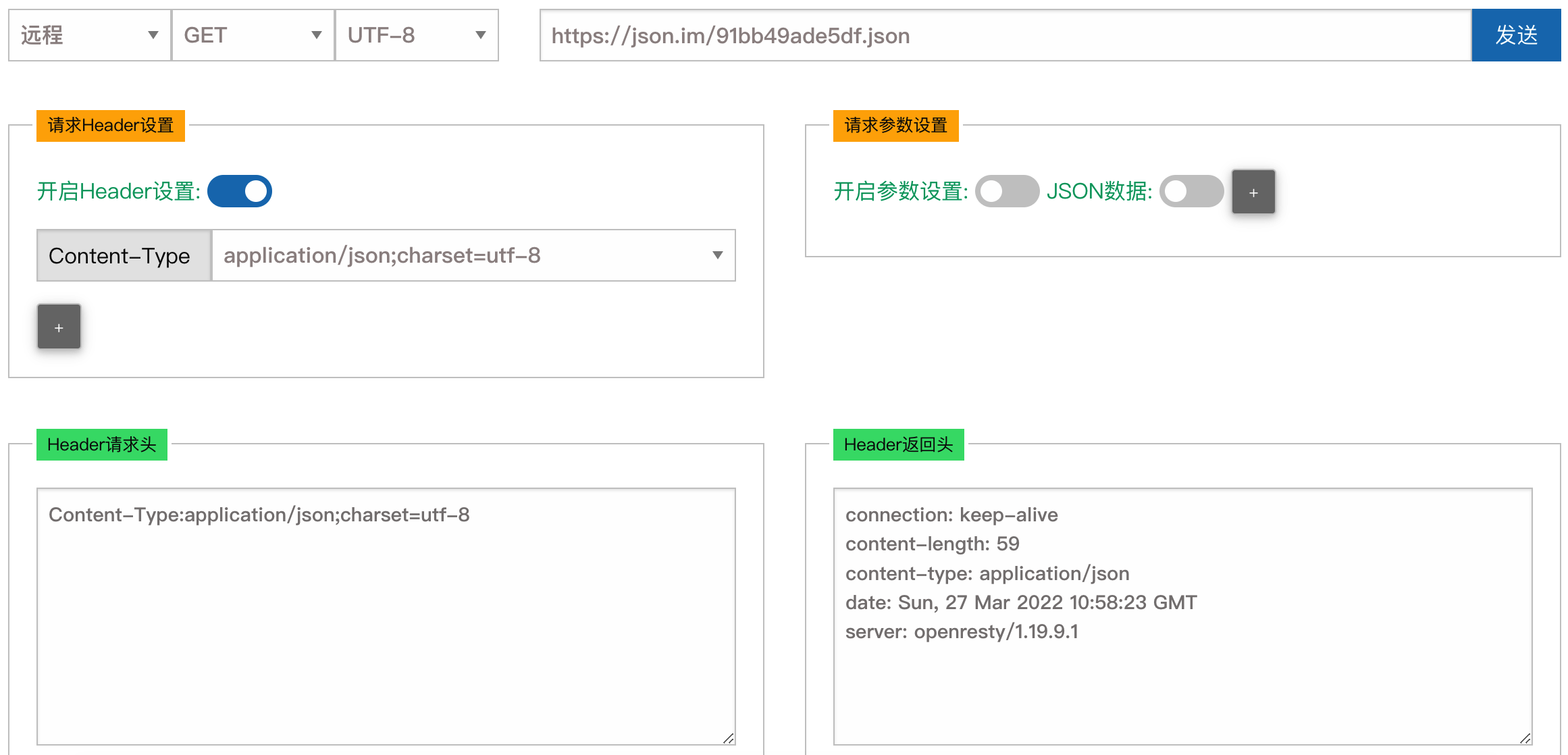Click the 请求参数设置 orange section label

coord(895,126)
